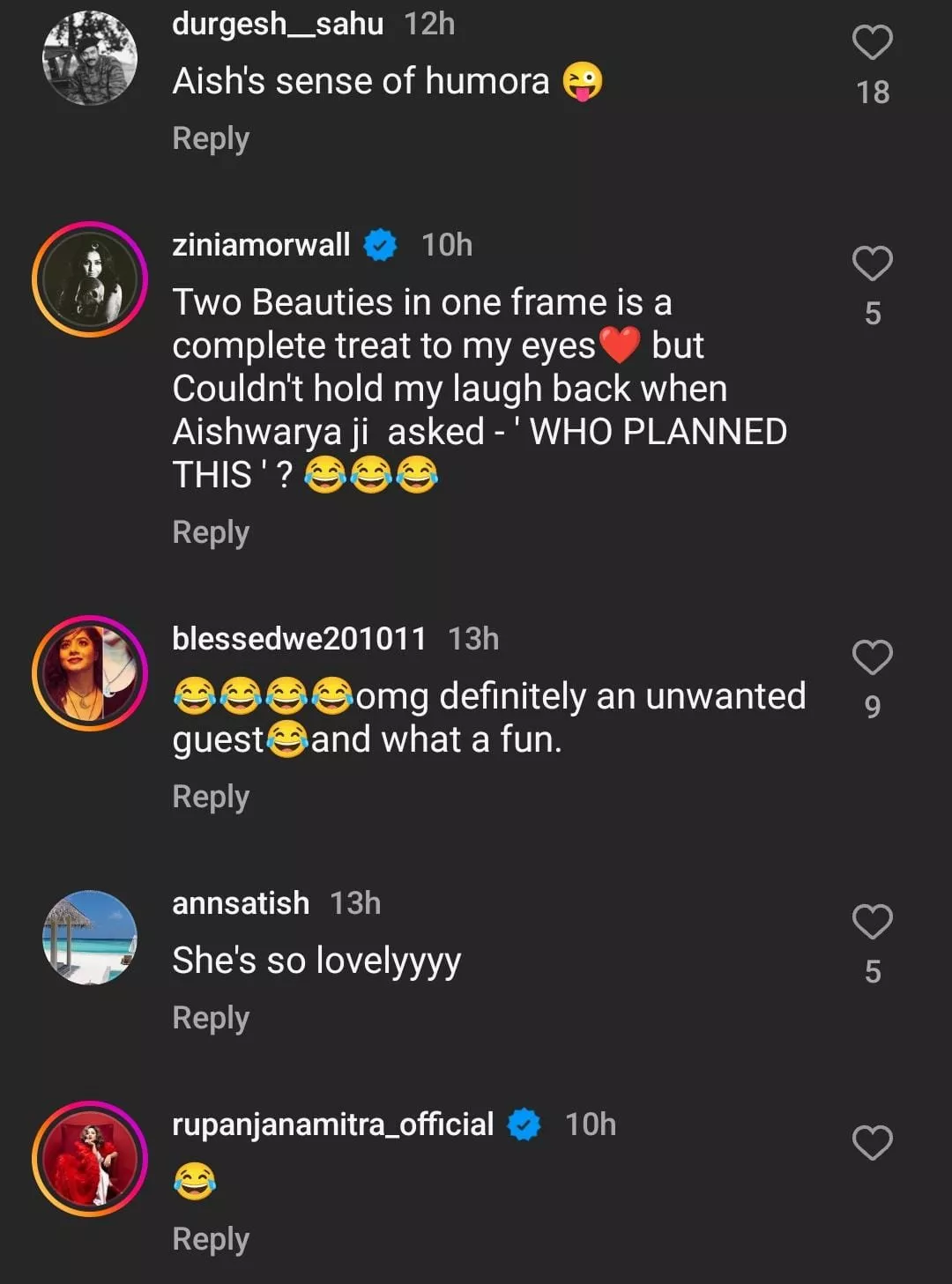952x1284 pixels.
Task: Open durgesh__sahu's profile picture
Action: (x=90, y=58)
